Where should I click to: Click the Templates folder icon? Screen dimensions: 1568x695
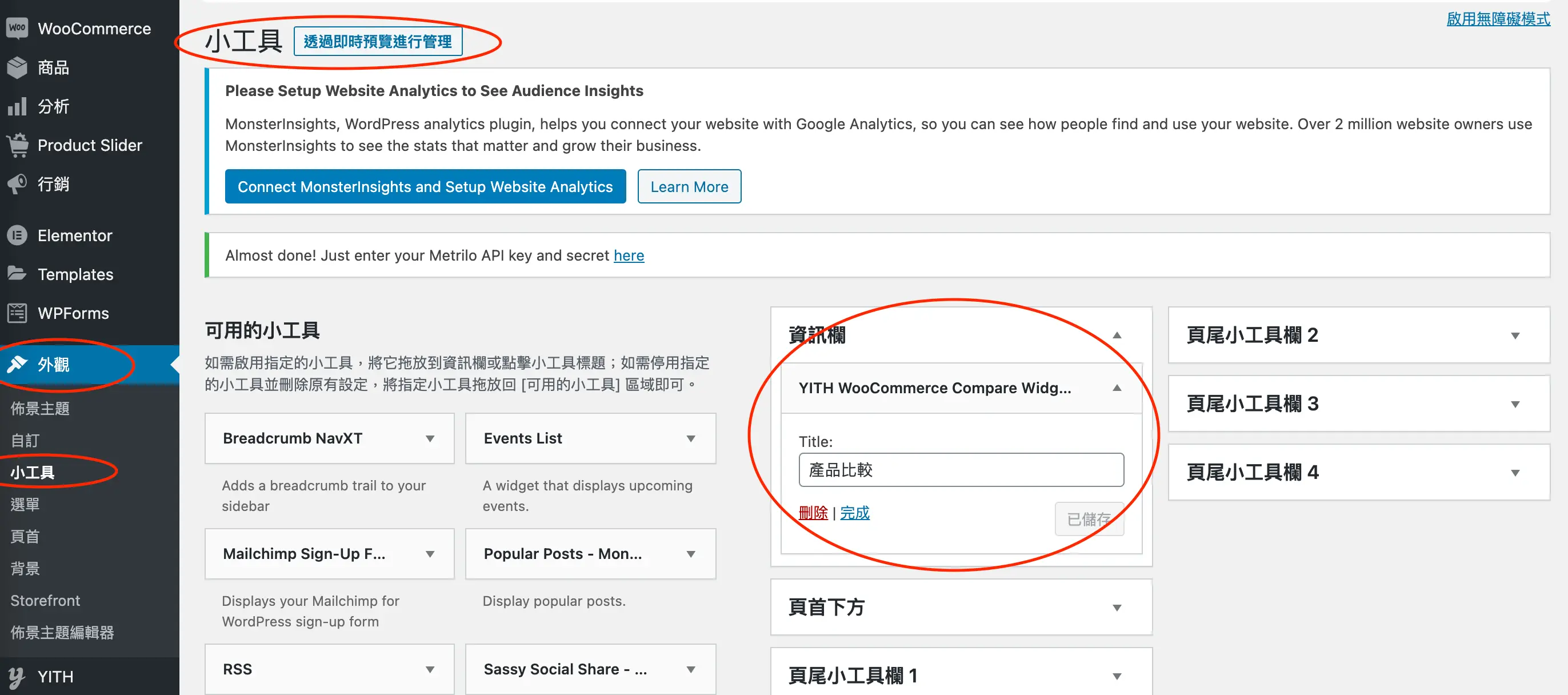17,274
